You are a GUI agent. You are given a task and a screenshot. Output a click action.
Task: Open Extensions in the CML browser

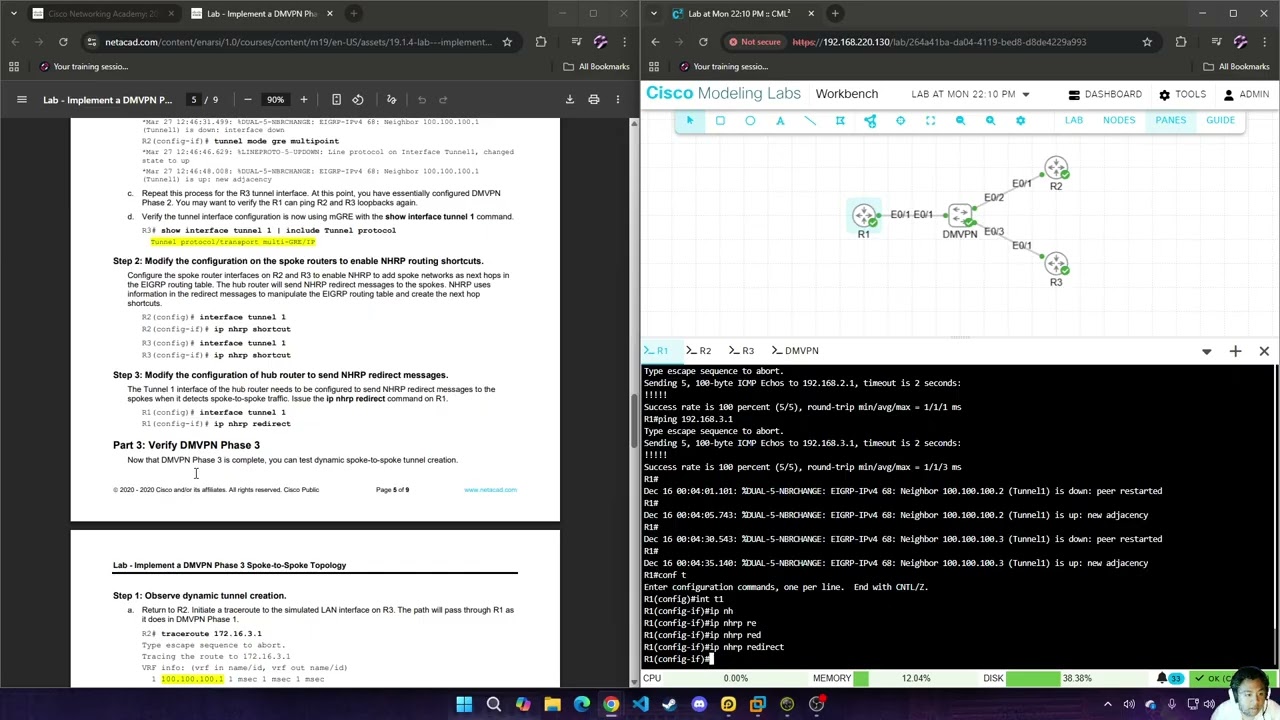(x=1181, y=42)
